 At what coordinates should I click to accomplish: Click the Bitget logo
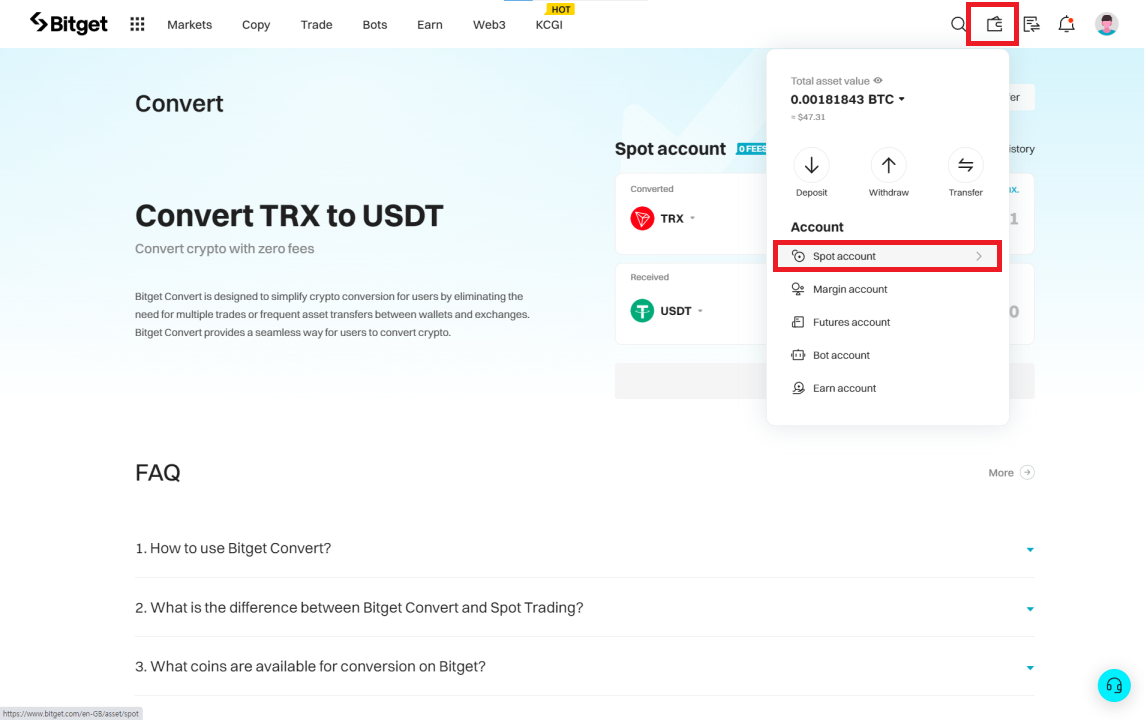point(69,23)
